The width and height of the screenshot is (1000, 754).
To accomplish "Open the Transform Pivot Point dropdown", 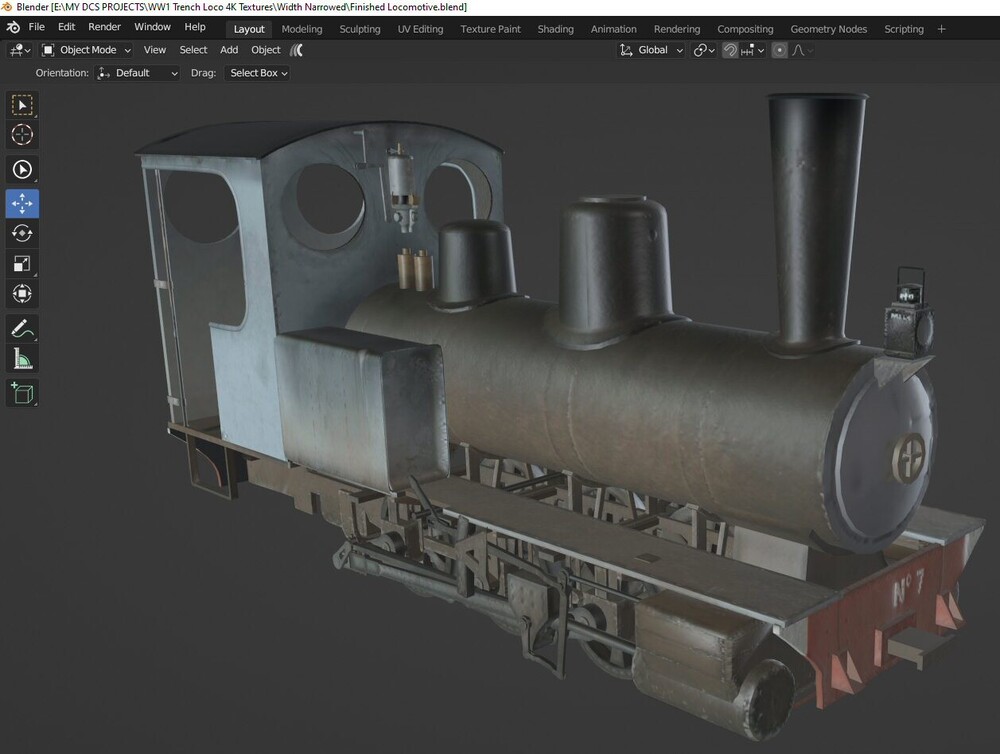I will (704, 50).
